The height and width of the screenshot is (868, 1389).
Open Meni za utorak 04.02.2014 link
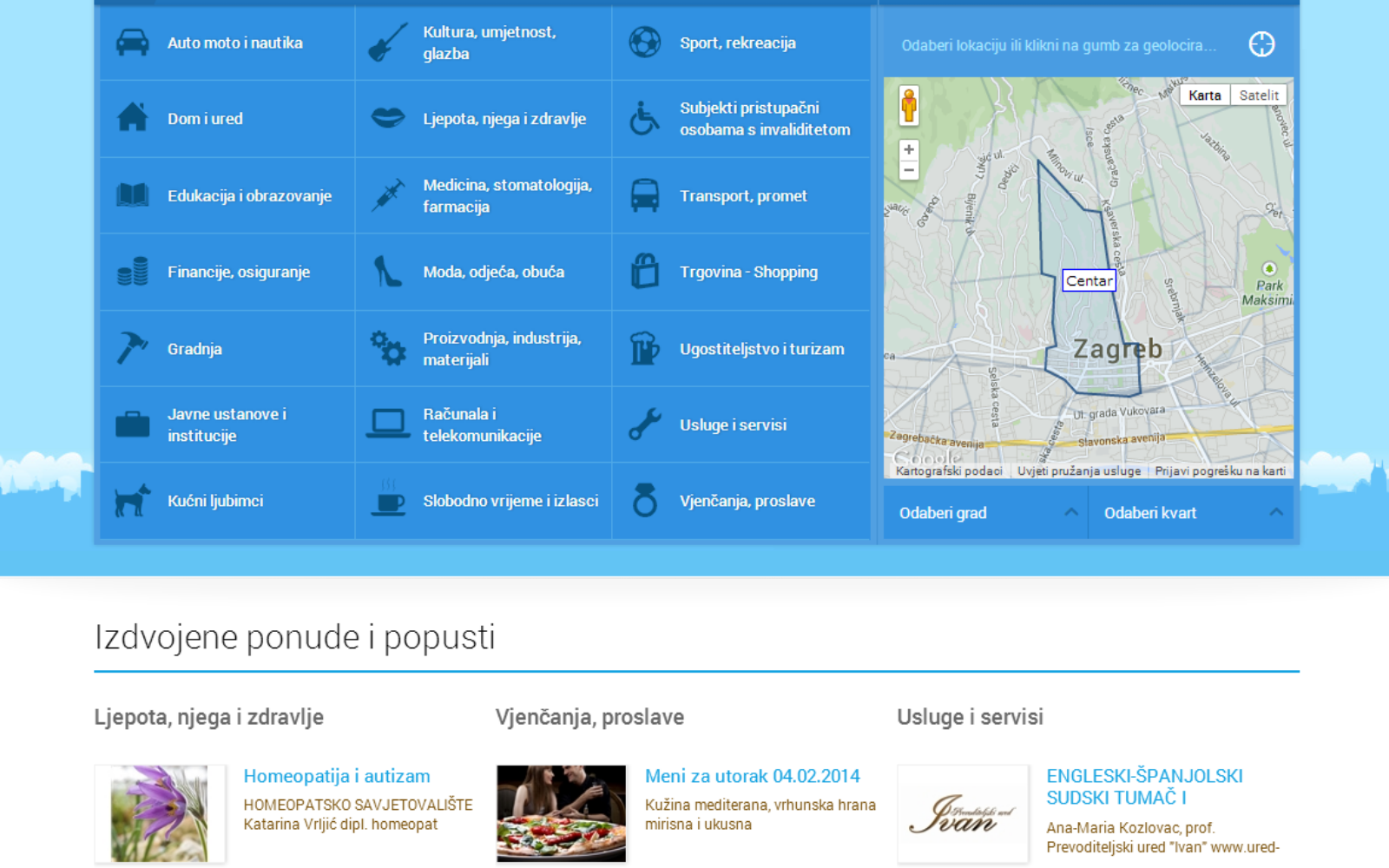coord(752,776)
